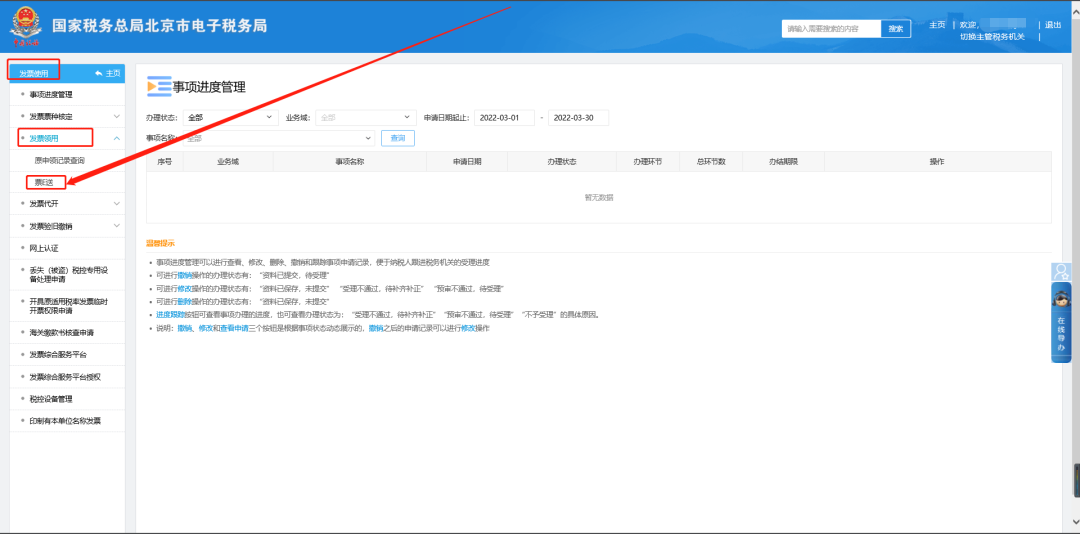Click the page title 国家税务总局北京市电子税务局

tap(160, 26)
